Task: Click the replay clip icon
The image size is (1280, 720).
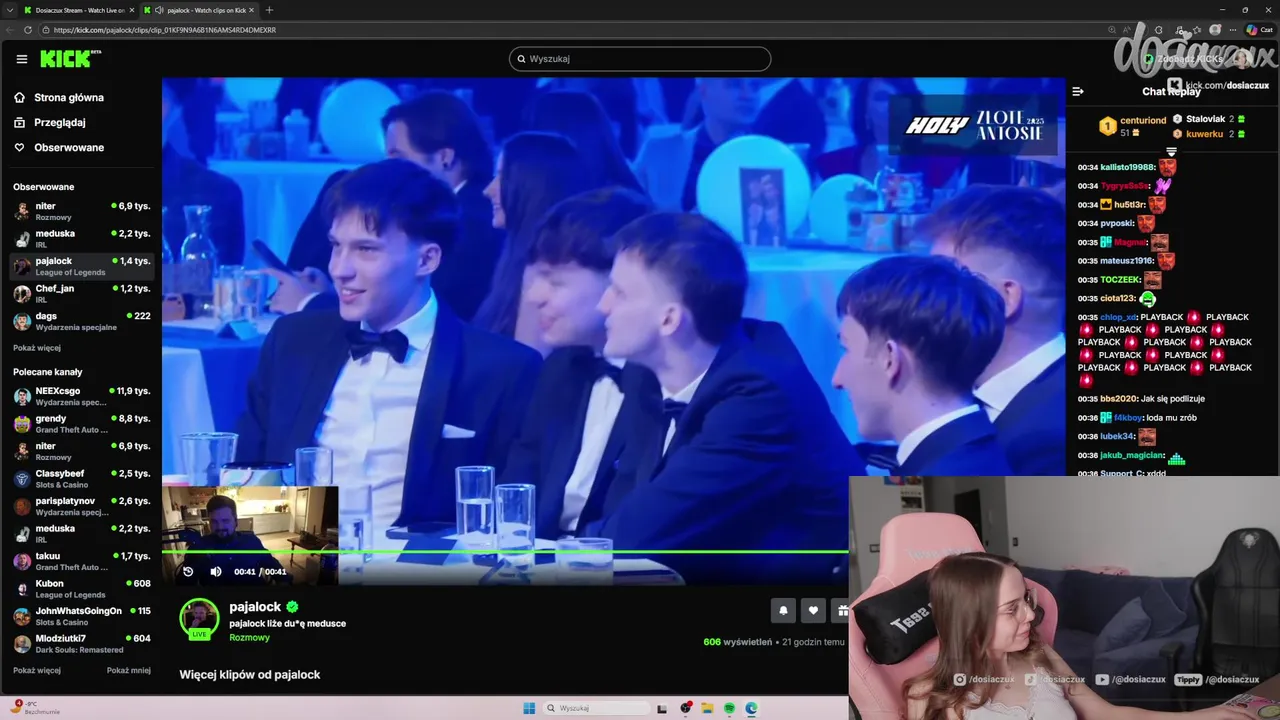Action: click(188, 571)
